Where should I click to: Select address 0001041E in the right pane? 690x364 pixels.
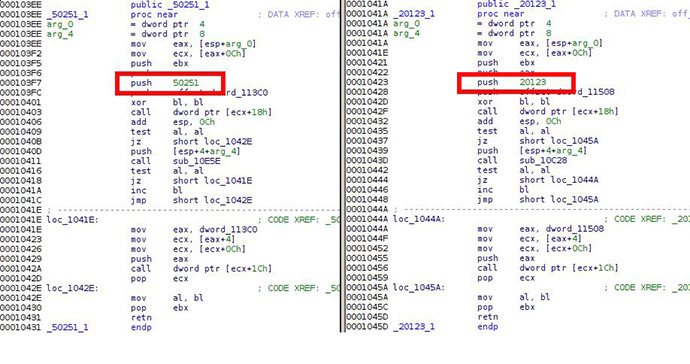click(367, 53)
